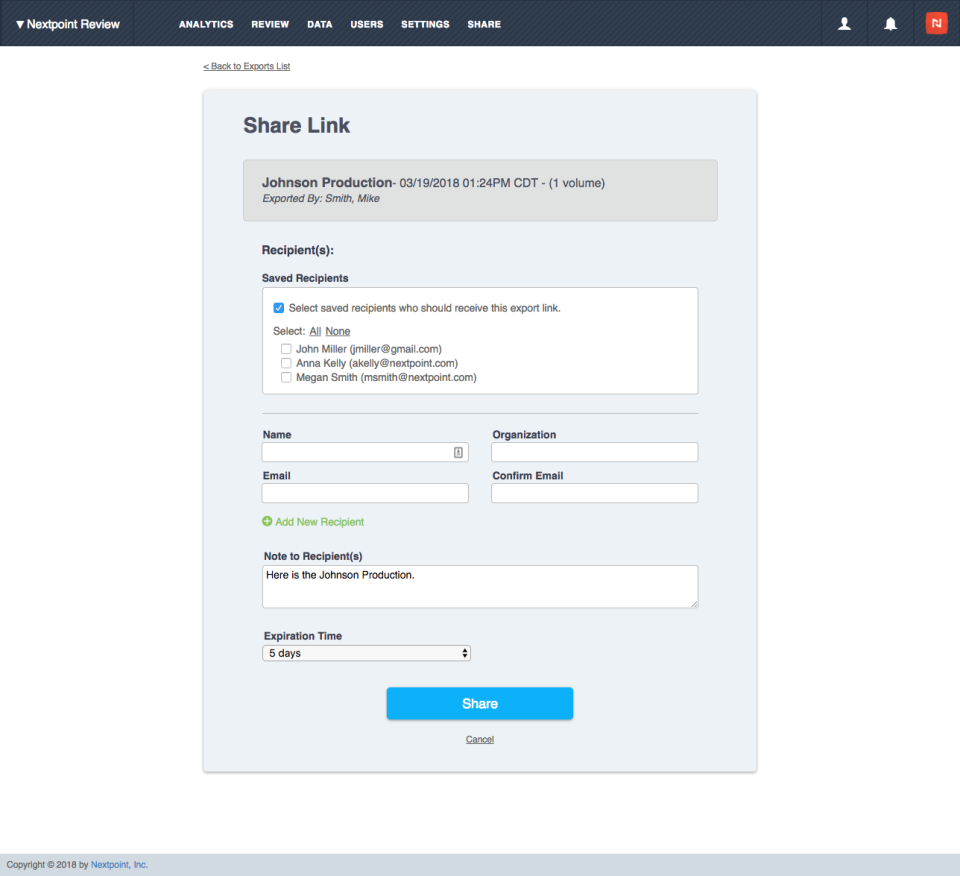Image resolution: width=960 pixels, height=876 pixels.
Task: Click the Johnson Production export title
Action: point(327,182)
